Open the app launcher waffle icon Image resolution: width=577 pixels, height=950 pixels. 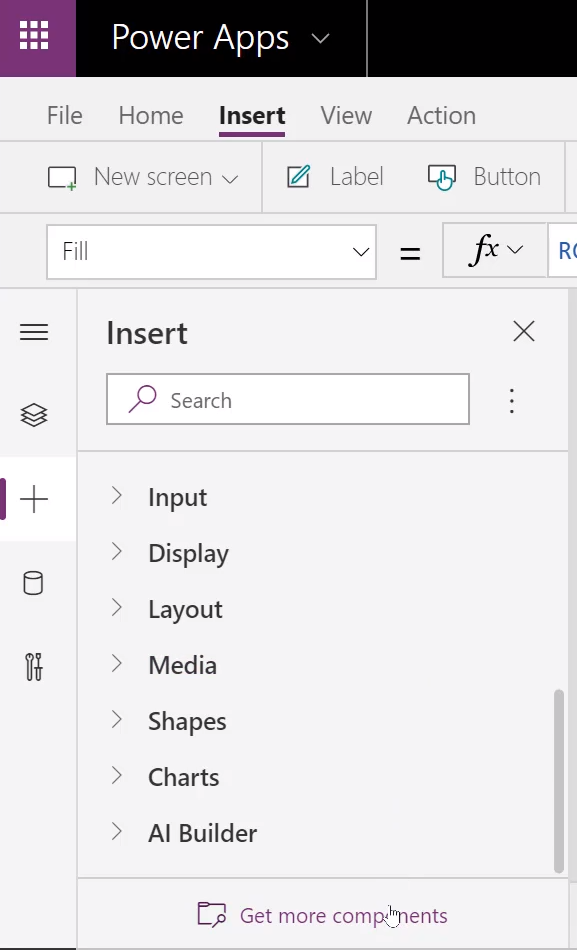34,38
